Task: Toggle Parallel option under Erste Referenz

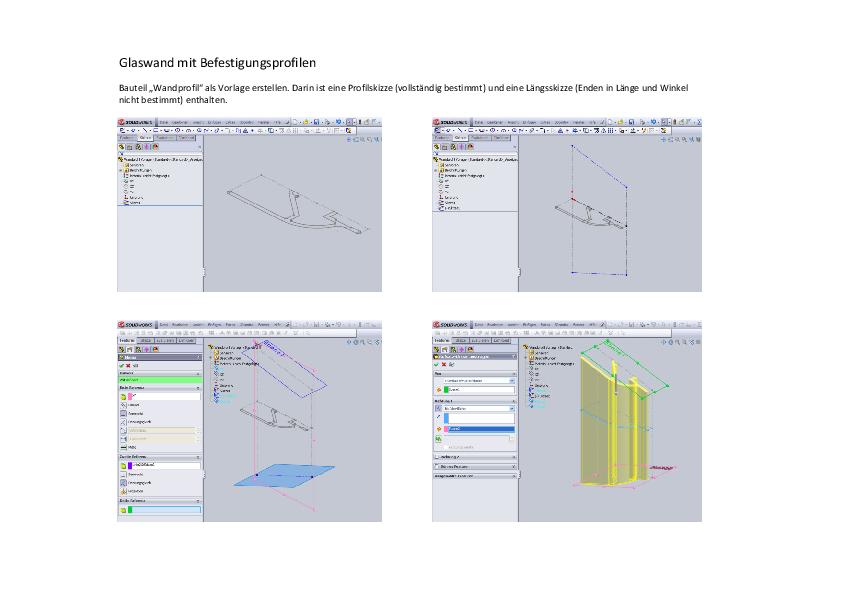Action: tap(124, 405)
